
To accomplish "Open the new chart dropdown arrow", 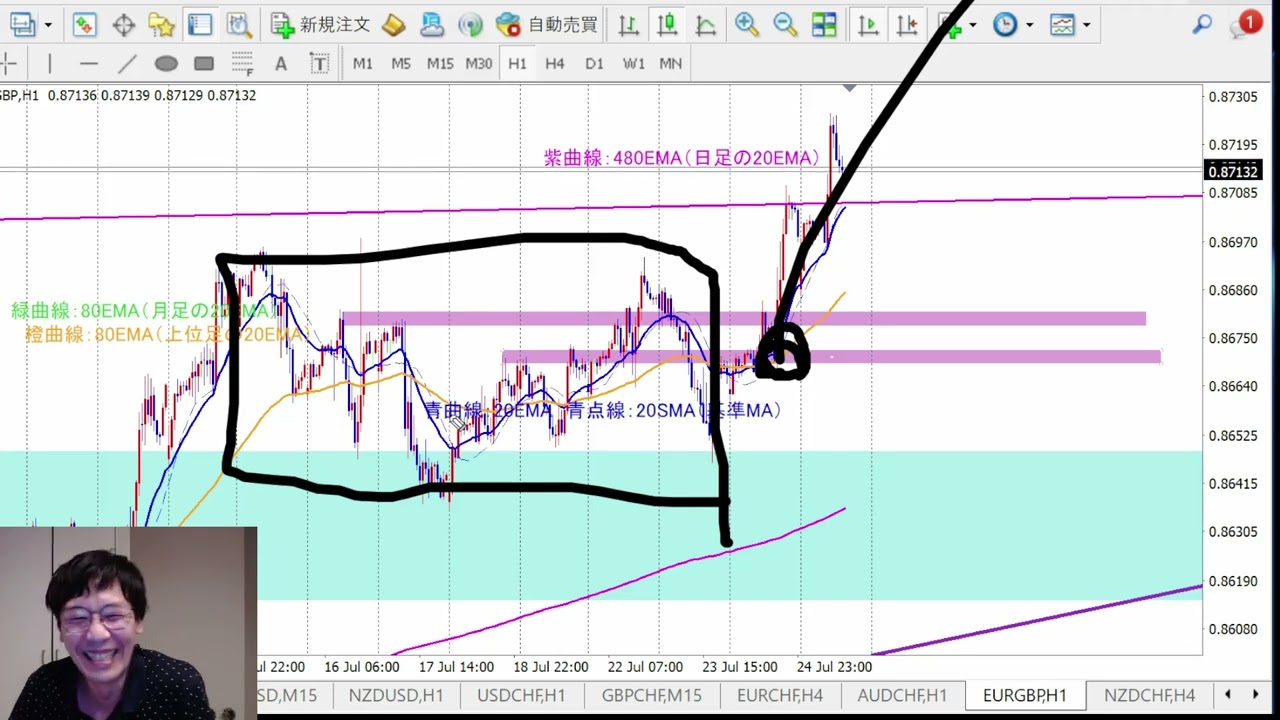I will (48, 25).
